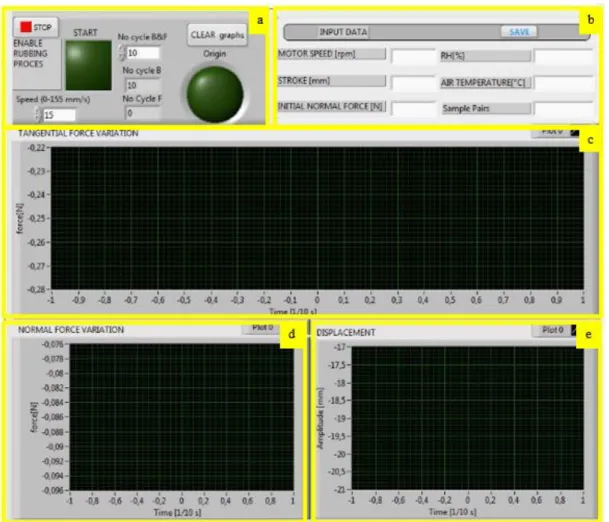Toggle the round Origin button

(215, 94)
